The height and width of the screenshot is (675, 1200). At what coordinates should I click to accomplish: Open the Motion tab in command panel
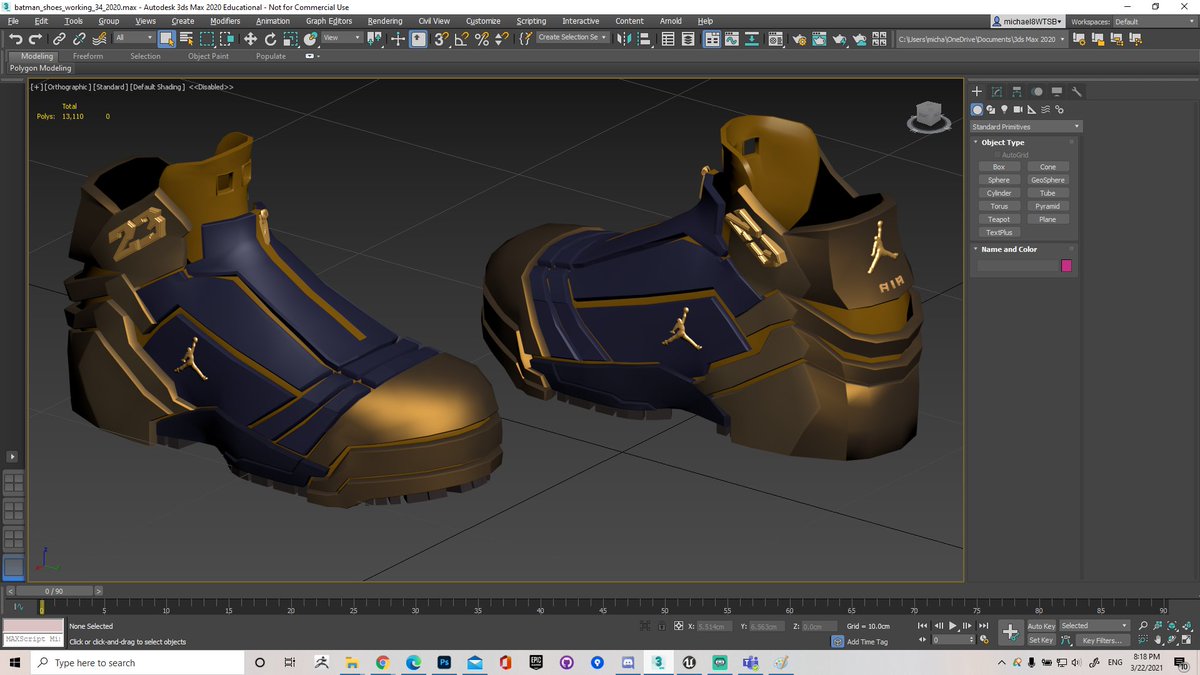coord(1037,91)
